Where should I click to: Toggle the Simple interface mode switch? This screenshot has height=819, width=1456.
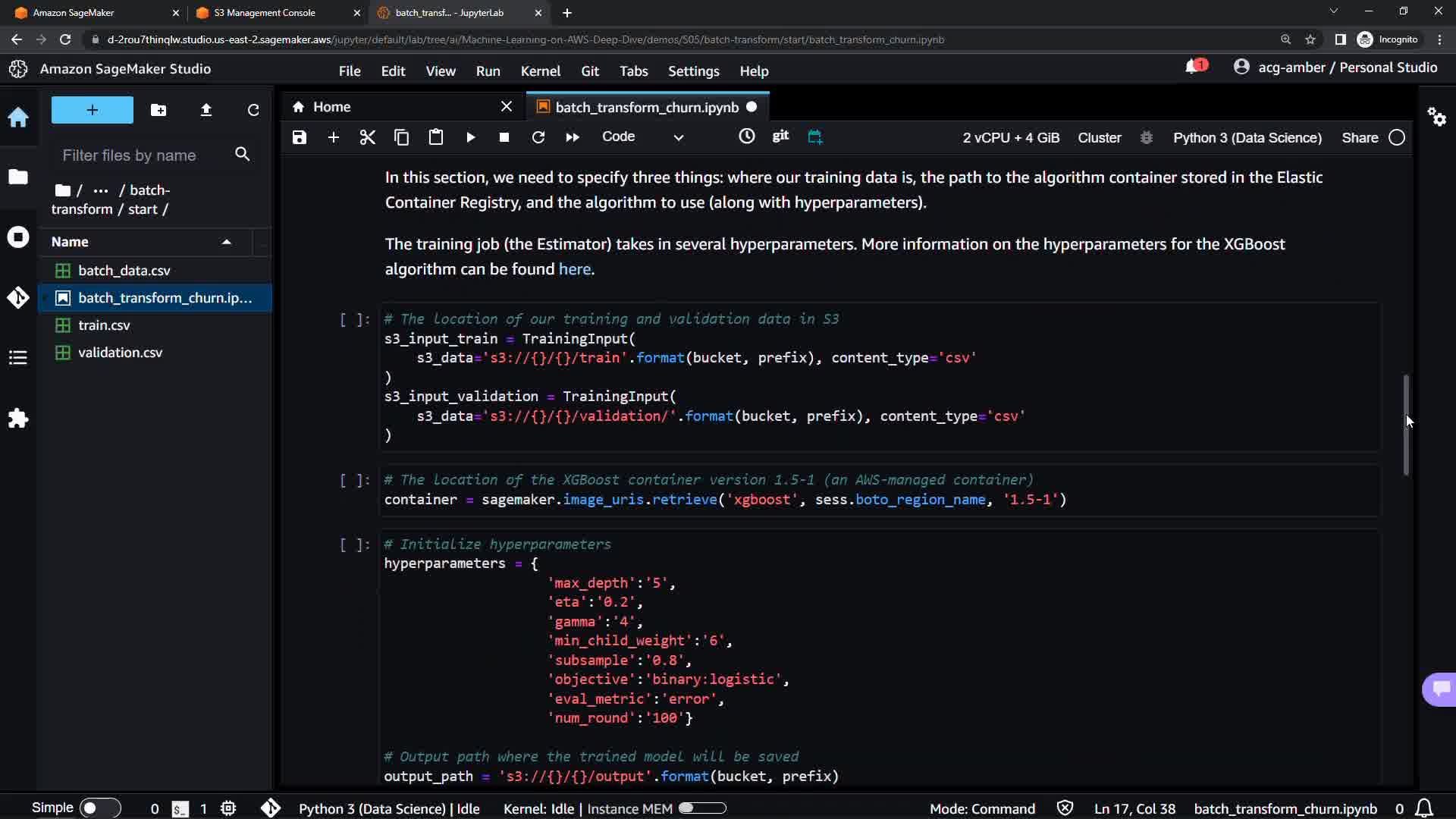point(99,808)
